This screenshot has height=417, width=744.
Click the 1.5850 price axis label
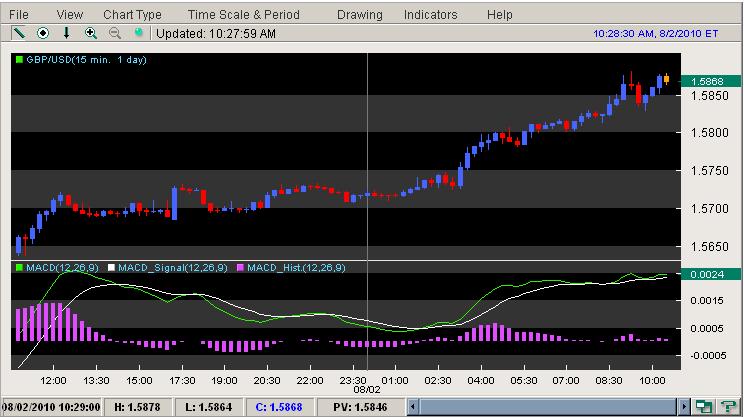[709, 95]
